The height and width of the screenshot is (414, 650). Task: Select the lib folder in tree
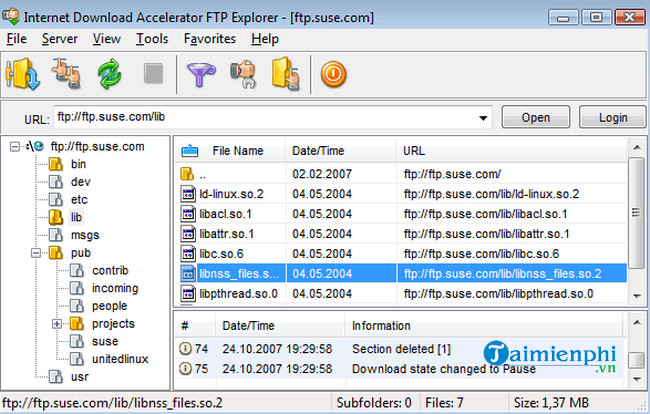(x=76, y=217)
